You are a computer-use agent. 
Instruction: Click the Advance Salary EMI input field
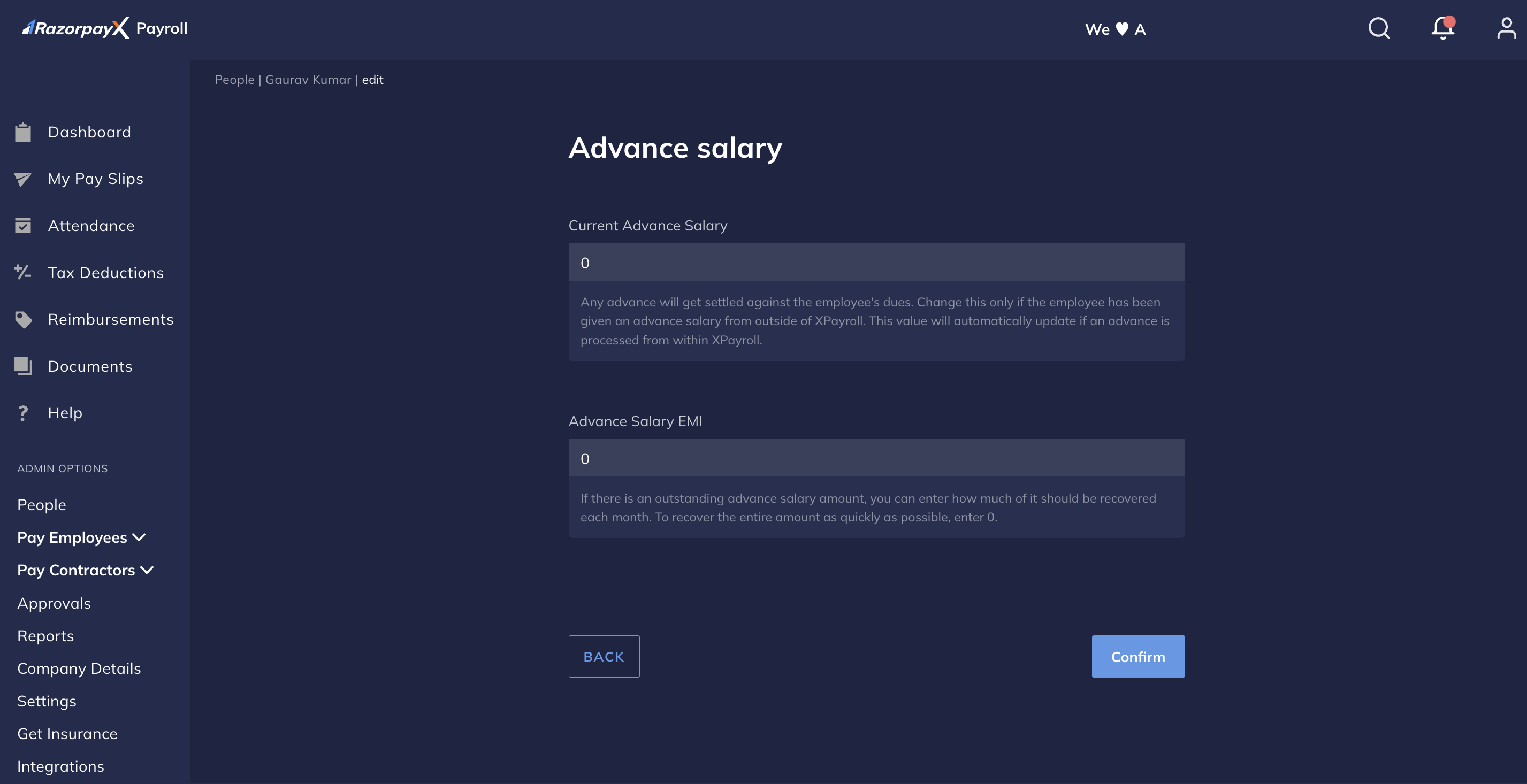pos(876,457)
